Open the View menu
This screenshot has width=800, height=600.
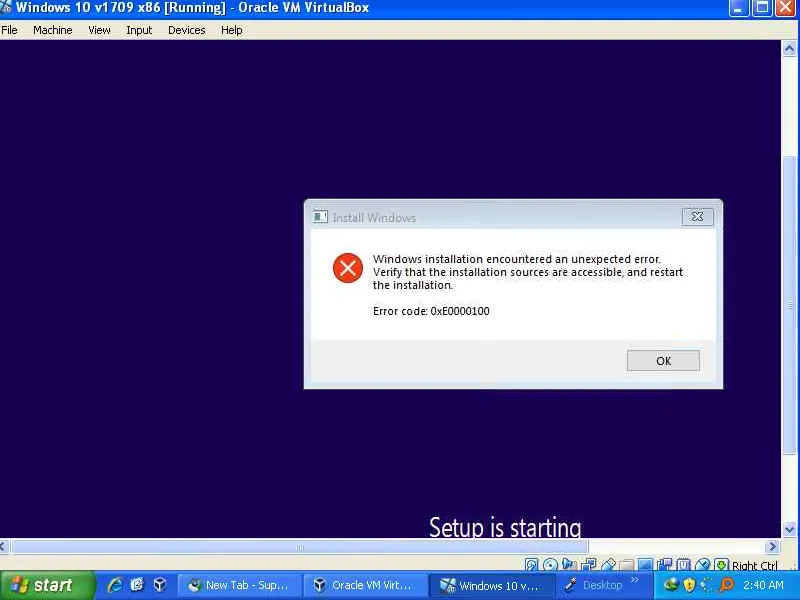[99, 30]
